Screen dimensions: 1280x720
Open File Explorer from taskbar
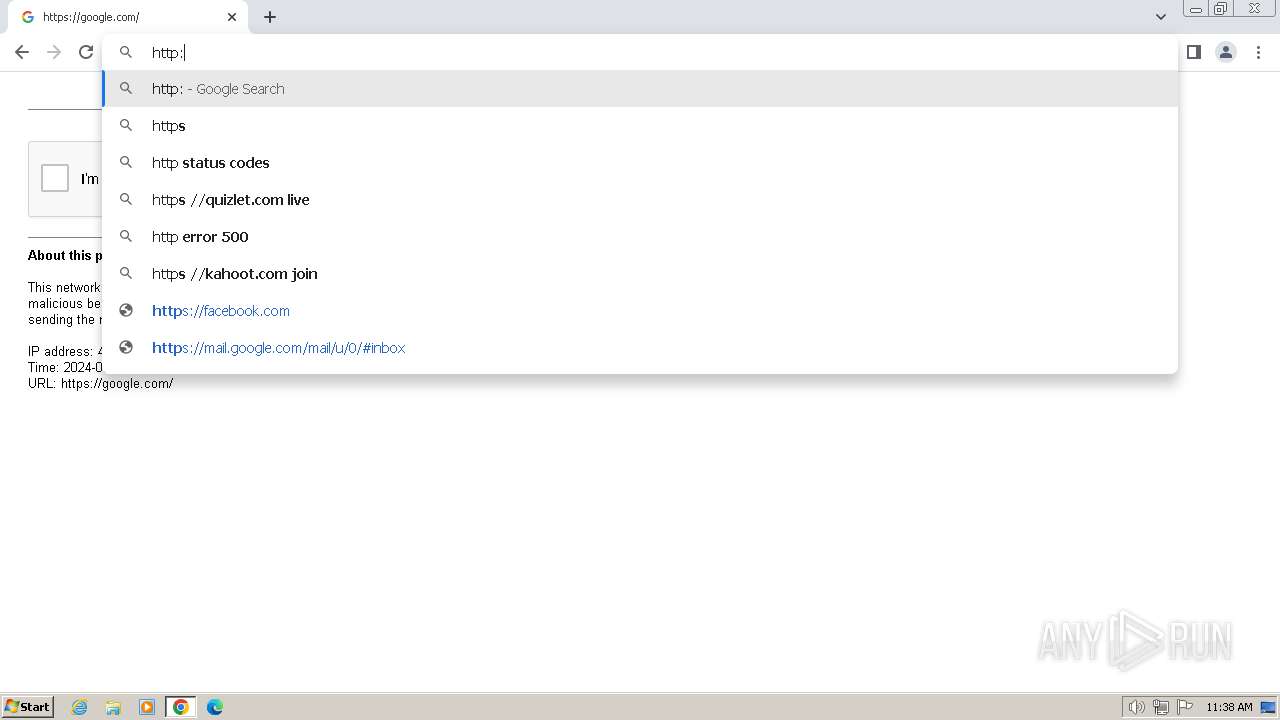[113, 707]
